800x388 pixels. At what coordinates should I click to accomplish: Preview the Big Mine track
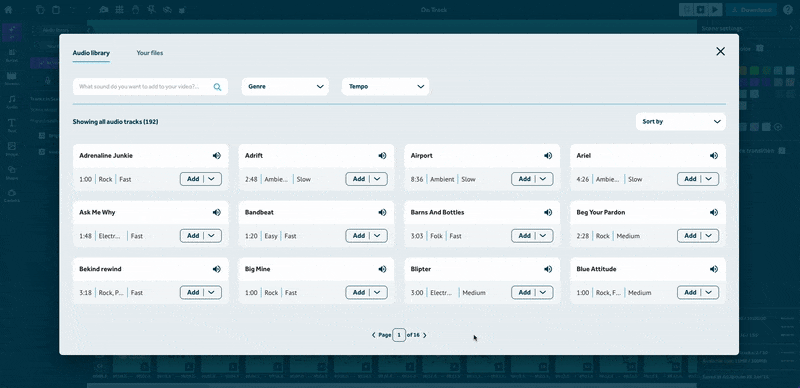click(x=382, y=269)
